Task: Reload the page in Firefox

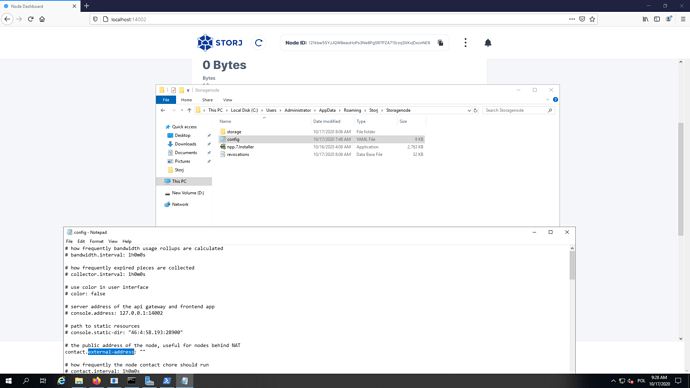Action: [30, 19]
